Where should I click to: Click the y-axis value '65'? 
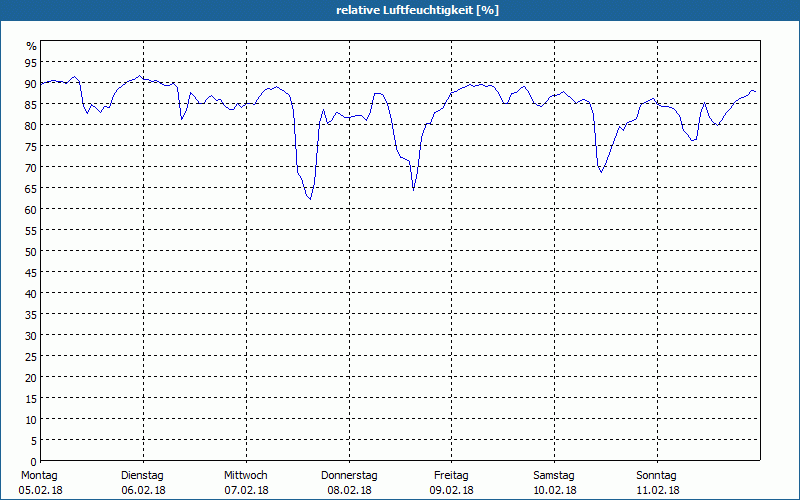(x=31, y=189)
